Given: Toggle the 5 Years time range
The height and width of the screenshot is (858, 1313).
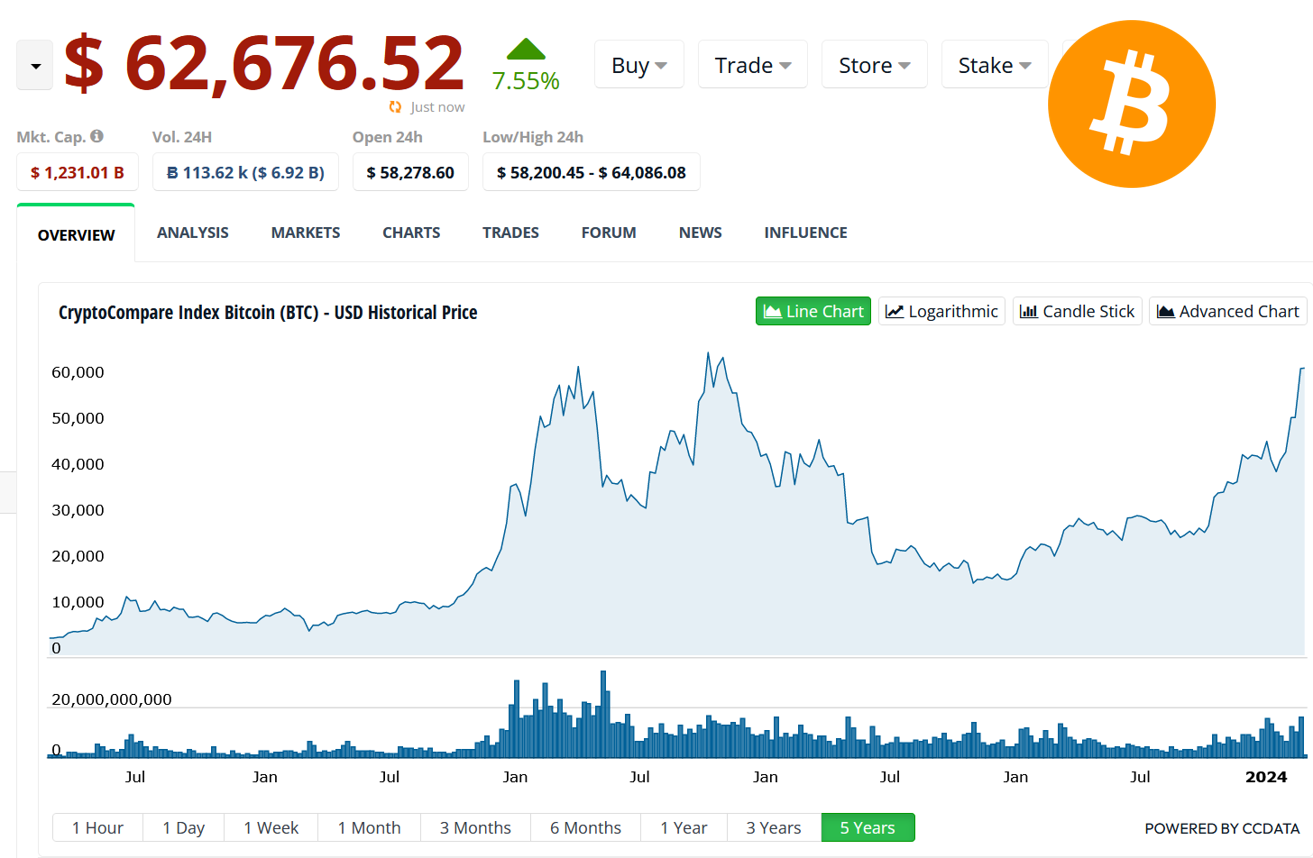Looking at the screenshot, I should click(x=867, y=827).
